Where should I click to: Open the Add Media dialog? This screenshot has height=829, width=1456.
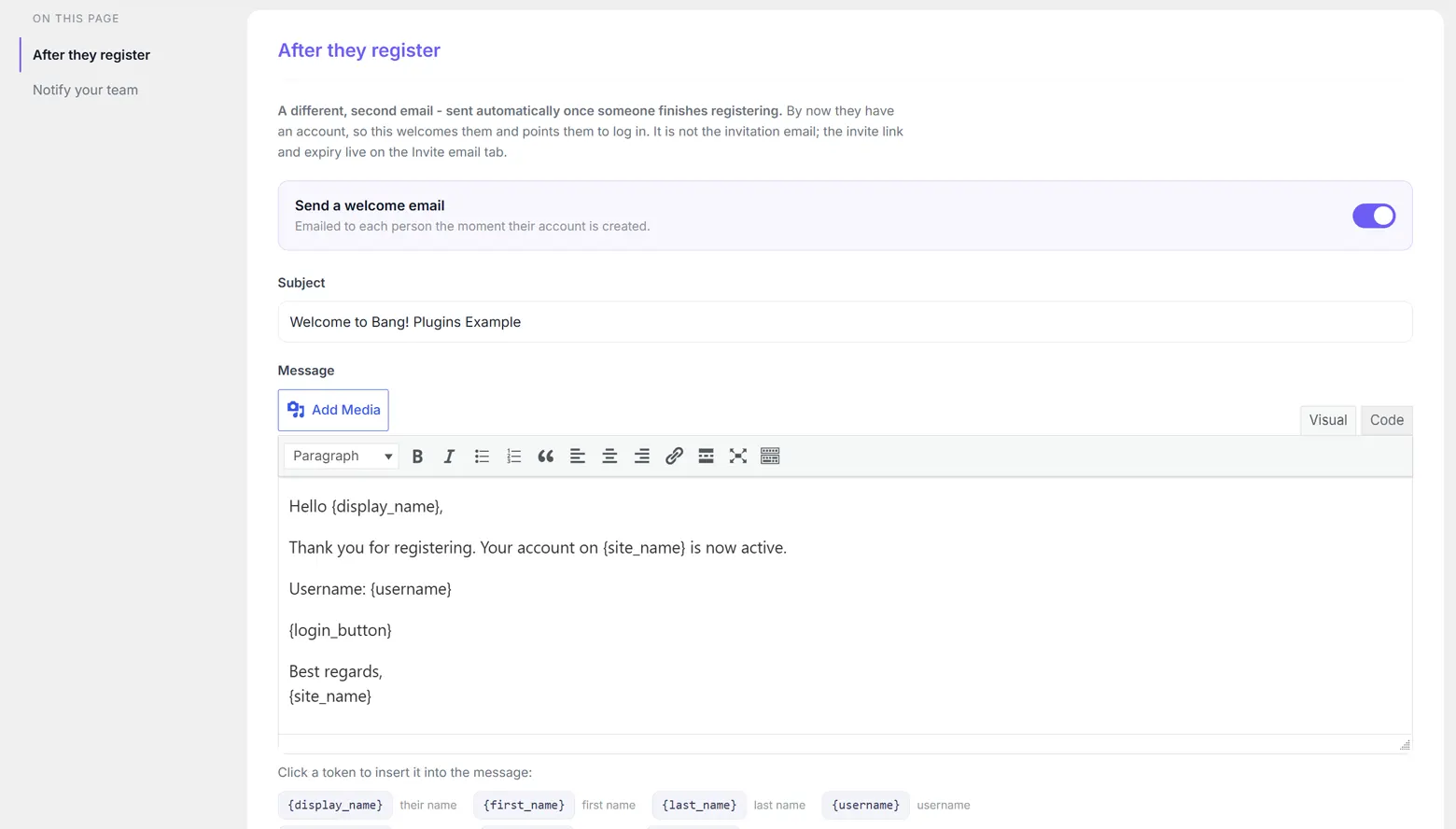pos(333,410)
